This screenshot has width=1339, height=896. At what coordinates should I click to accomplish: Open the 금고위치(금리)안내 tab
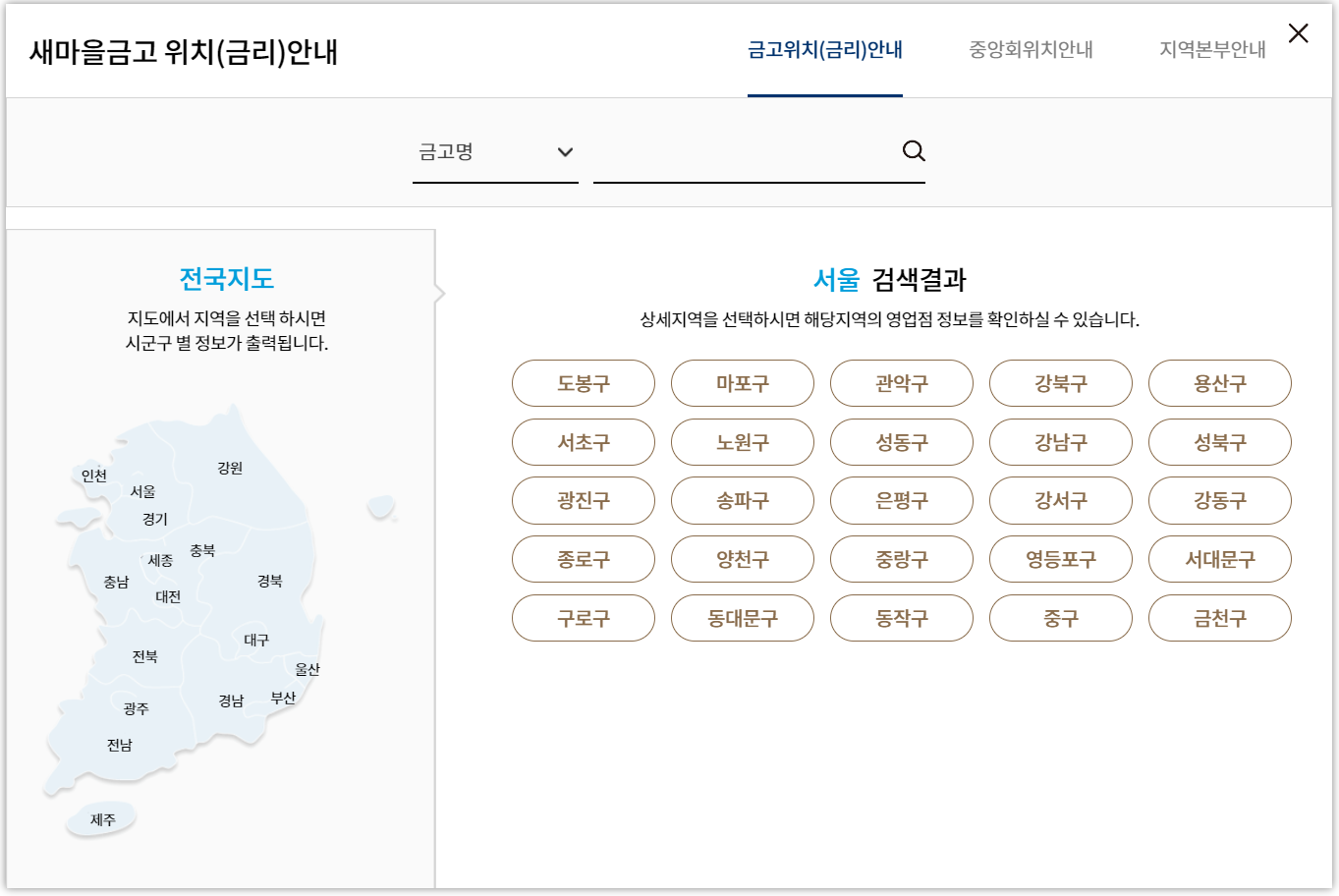(x=826, y=47)
